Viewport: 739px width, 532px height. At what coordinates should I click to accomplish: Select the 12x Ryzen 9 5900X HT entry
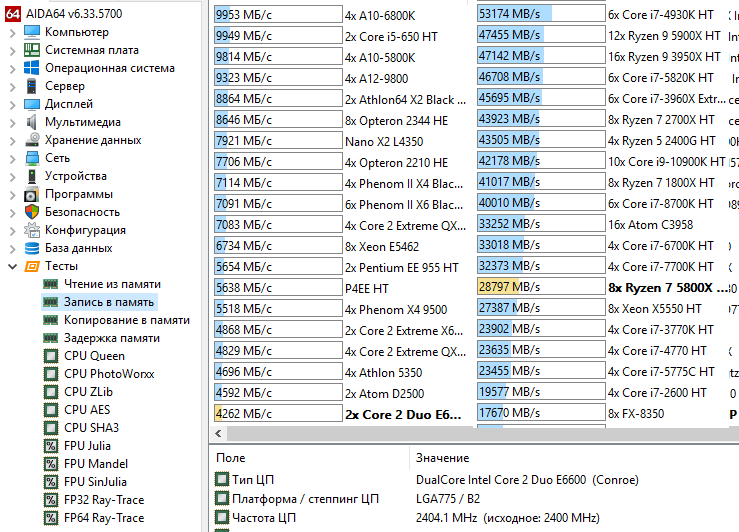point(664,36)
